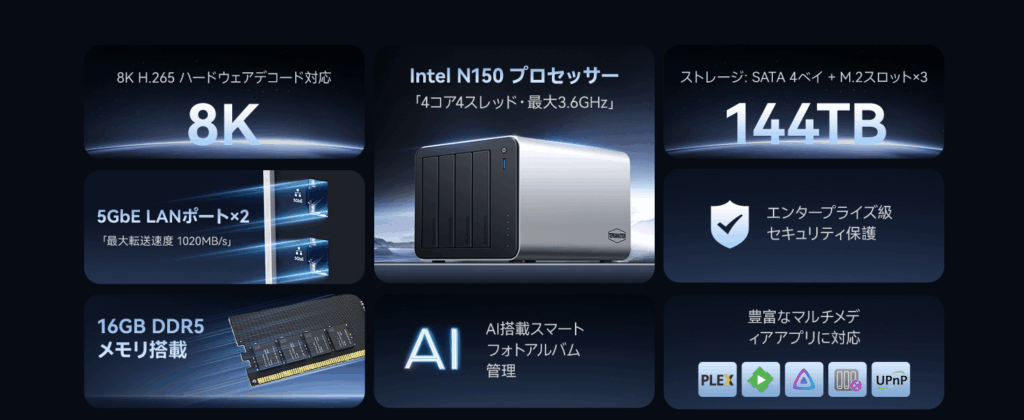Click the large AI logo

[432, 349]
